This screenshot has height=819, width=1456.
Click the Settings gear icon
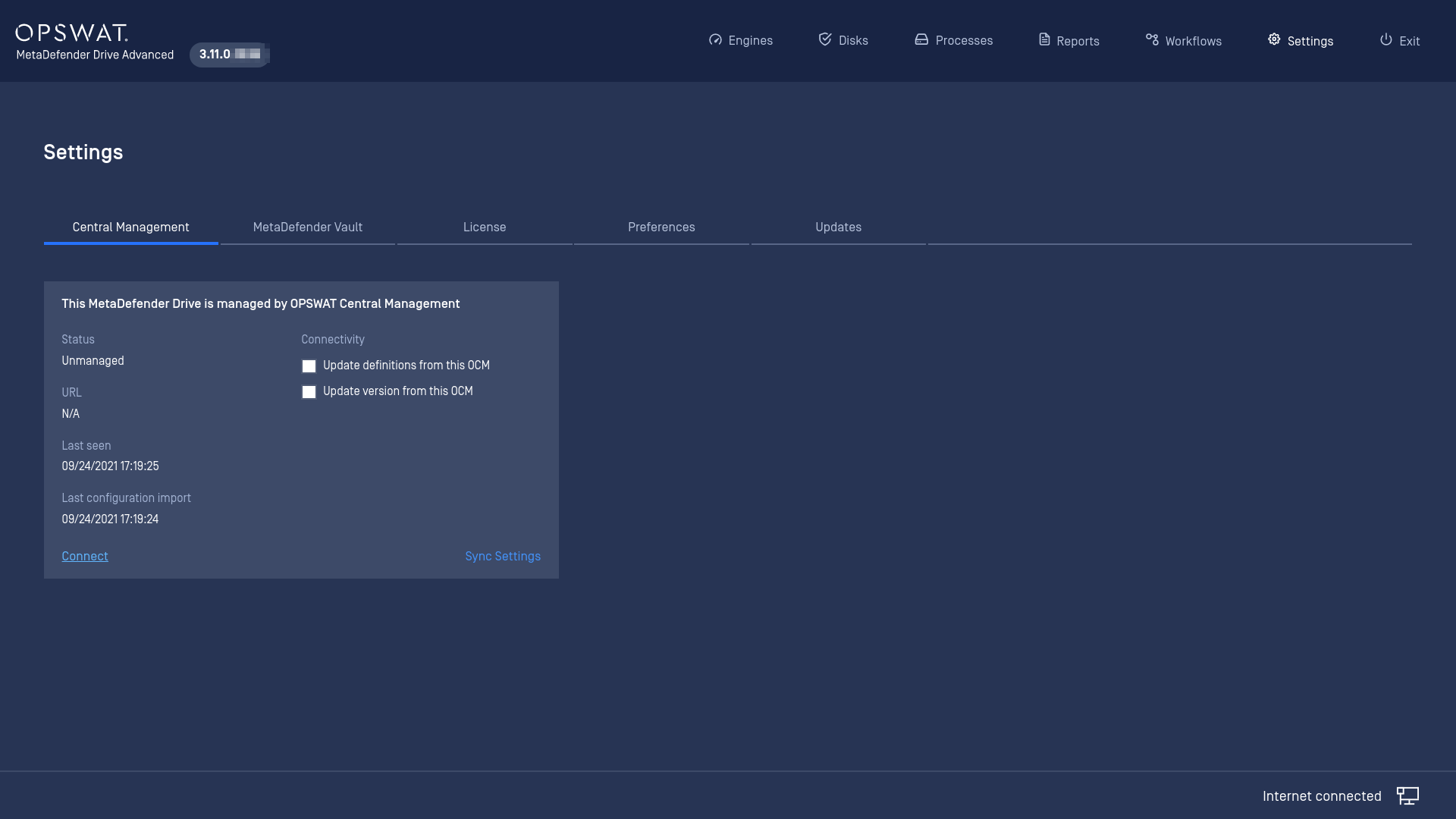click(1274, 39)
